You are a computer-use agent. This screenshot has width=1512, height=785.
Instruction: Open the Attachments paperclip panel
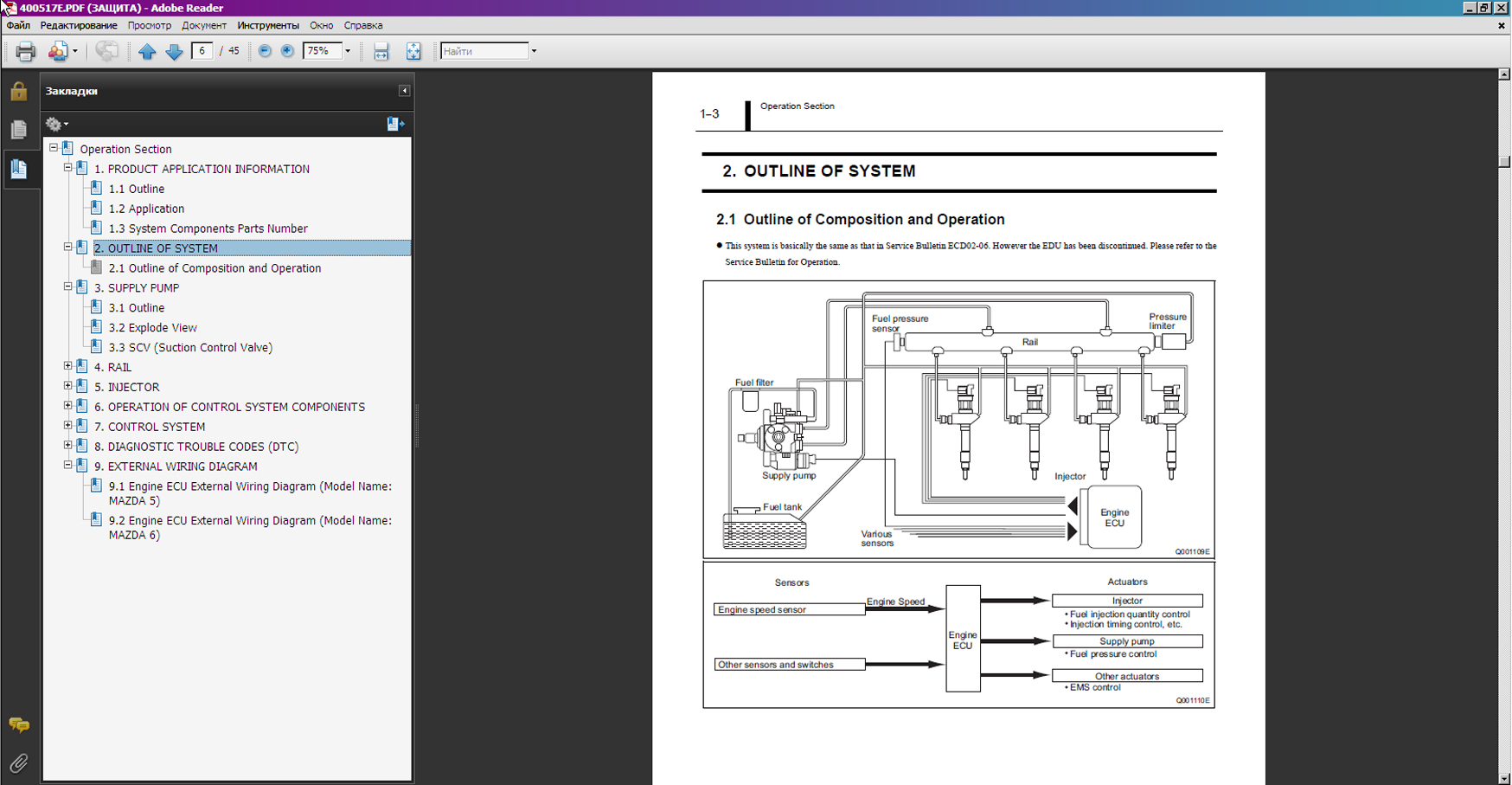click(18, 762)
